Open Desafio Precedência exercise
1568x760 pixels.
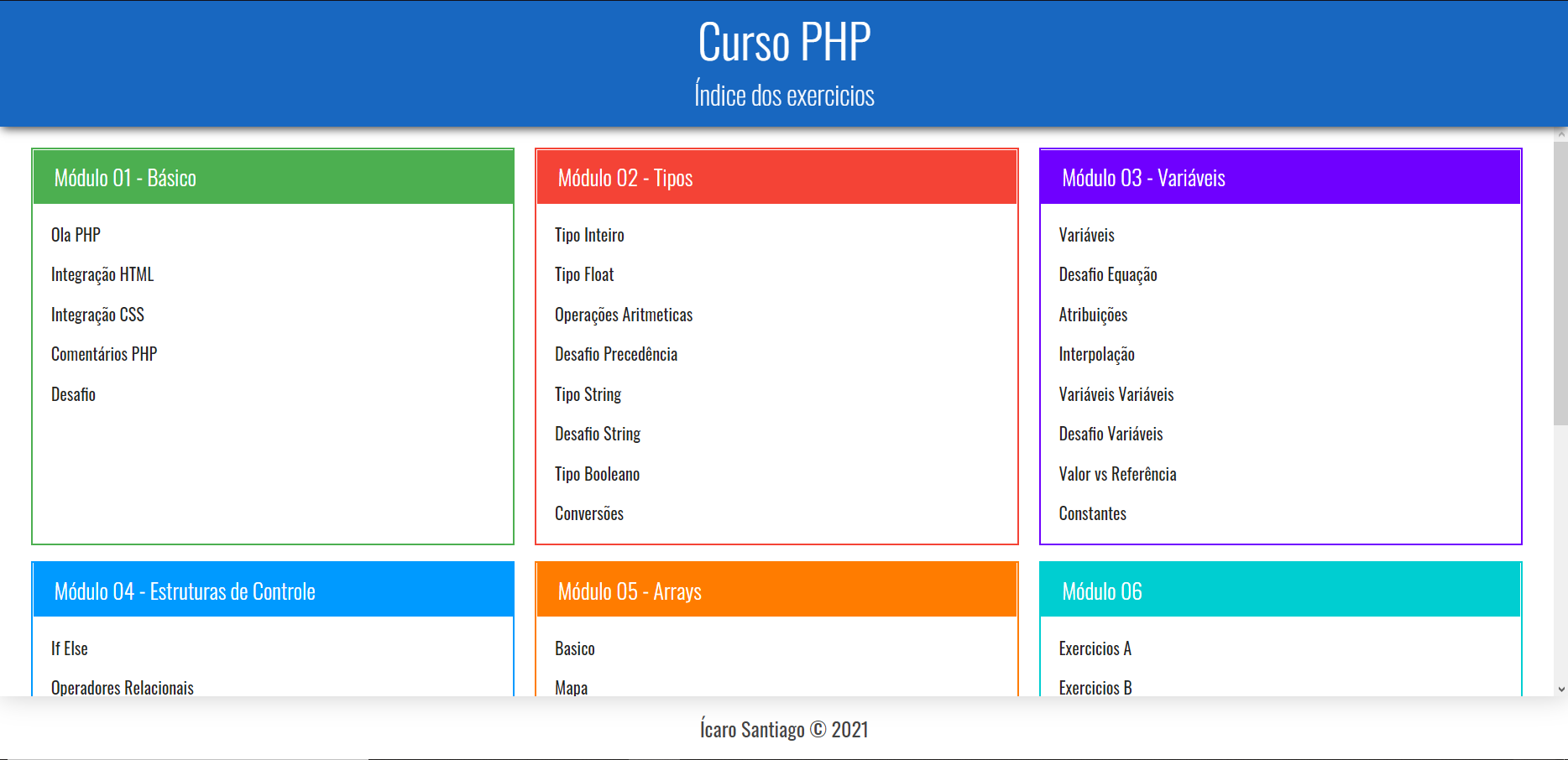click(616, 354)
